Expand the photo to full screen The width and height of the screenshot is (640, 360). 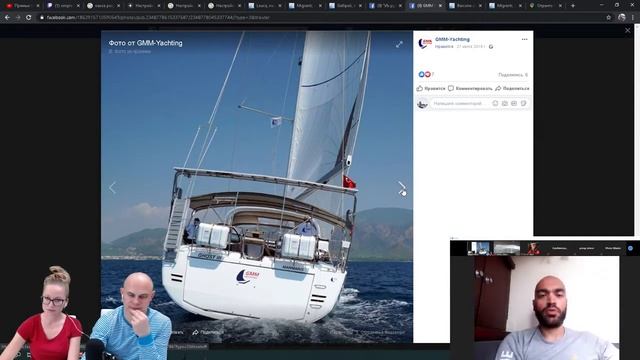pyautogui.click(x=399, y=44)
